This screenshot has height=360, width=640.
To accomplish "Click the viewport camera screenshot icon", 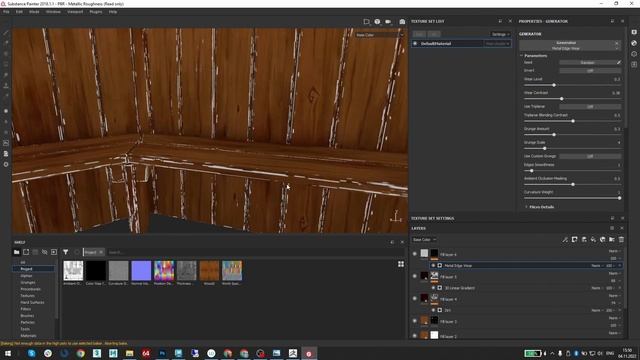I will 402,22.
